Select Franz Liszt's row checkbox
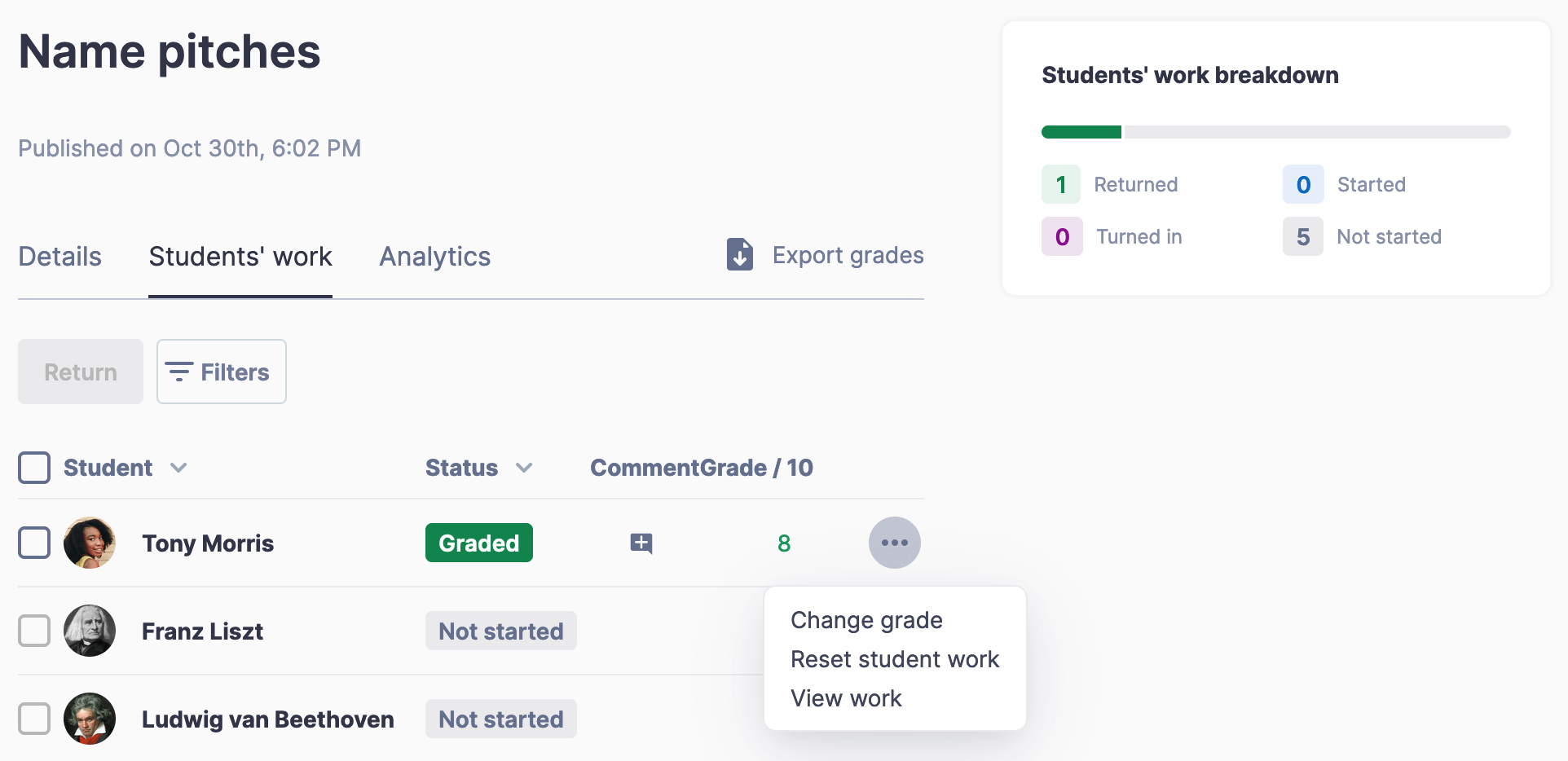Screen dimensions: 1568x761 tap(34, 630)
